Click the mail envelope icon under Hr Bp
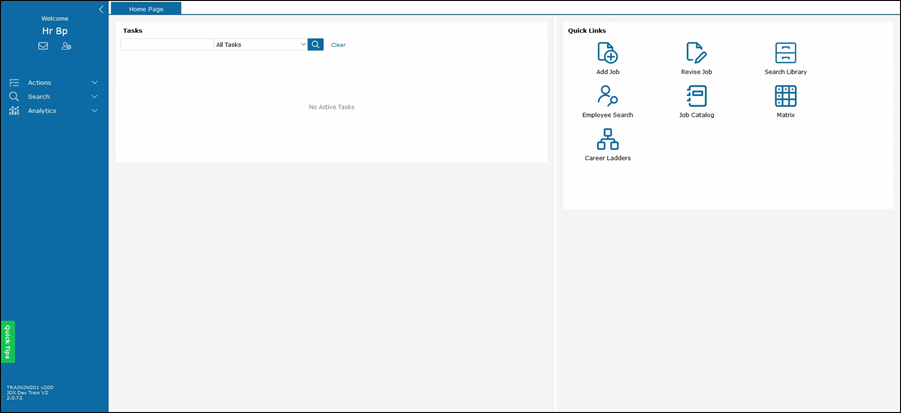The width and height of the screenshot is (901, 413). pos(43,46)
